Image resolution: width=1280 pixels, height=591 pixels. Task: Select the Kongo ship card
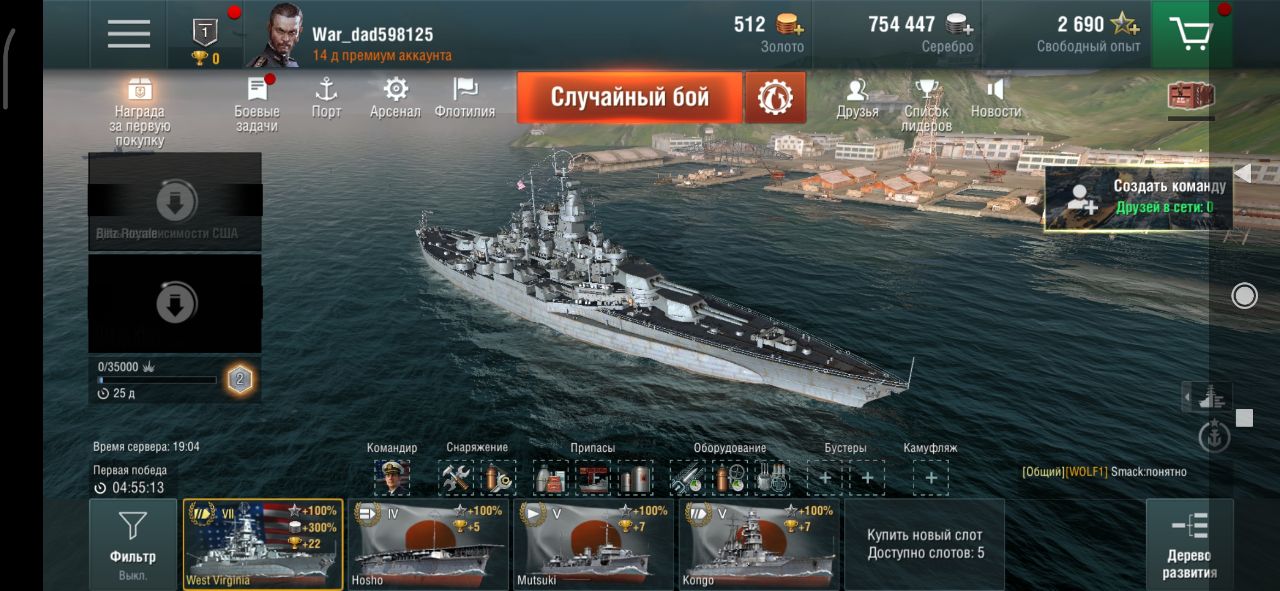(760, 545)
